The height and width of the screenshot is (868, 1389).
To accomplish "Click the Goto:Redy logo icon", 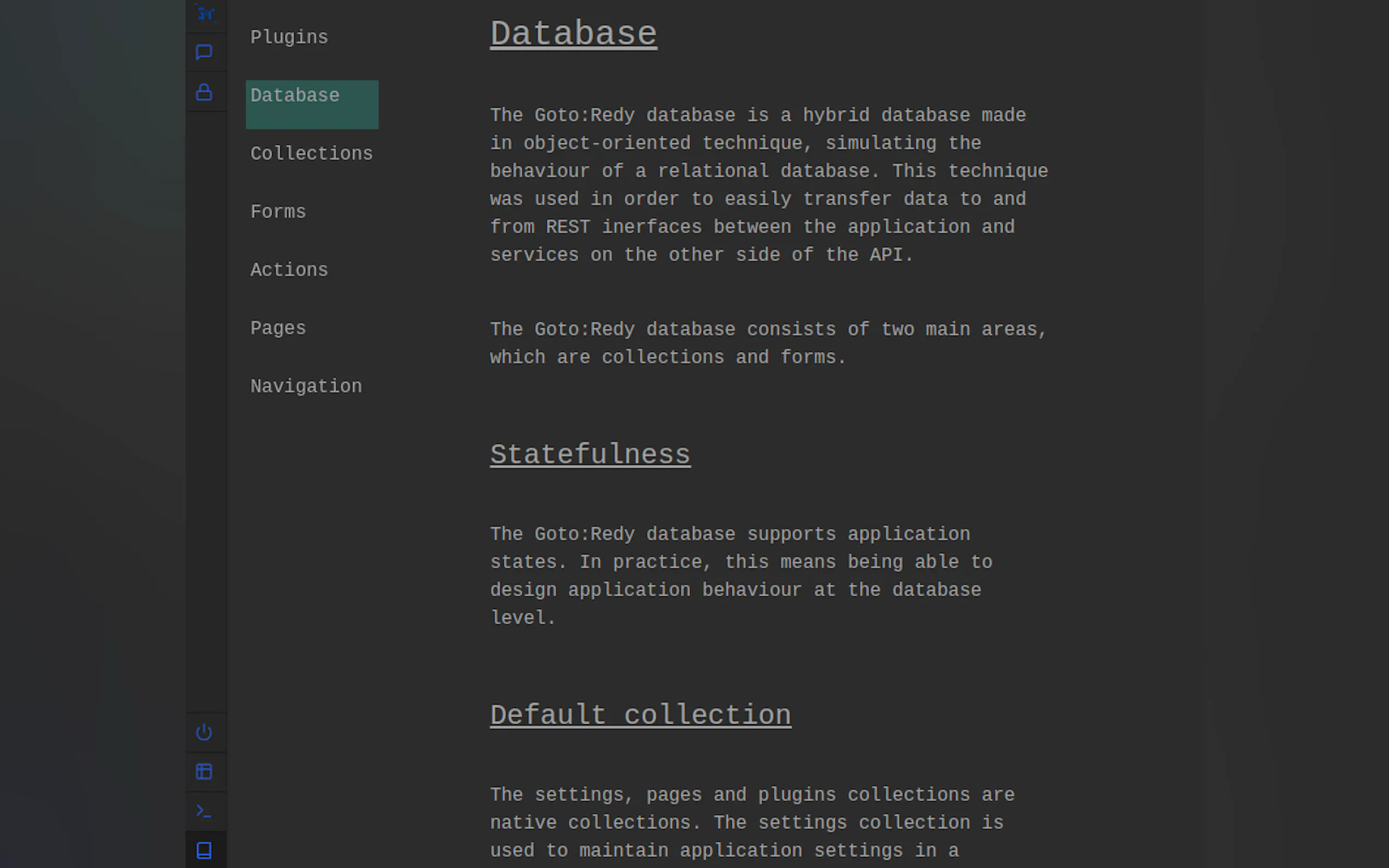I will point(205,13).
